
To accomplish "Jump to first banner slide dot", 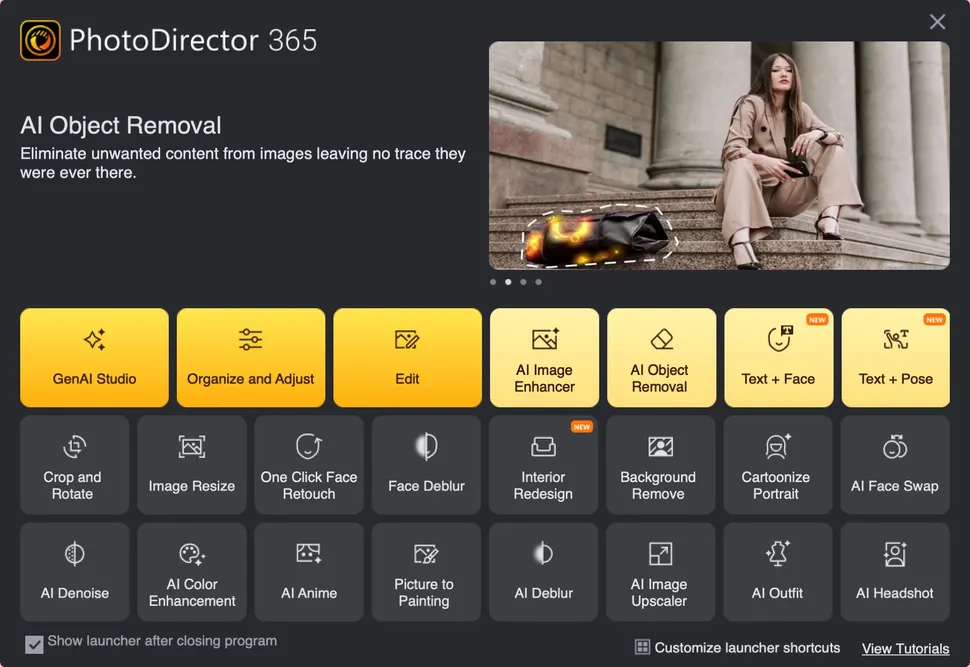I will click(x=493, y=282).
